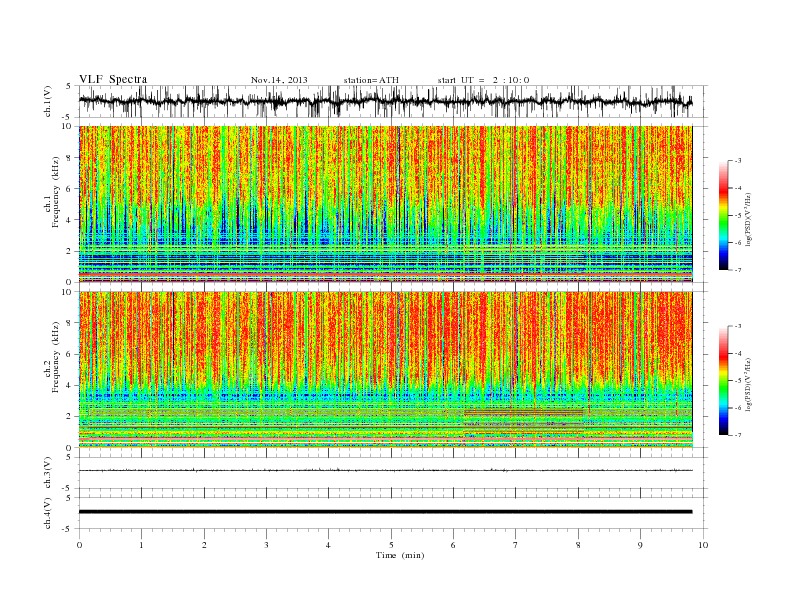The width and height of the screenshot is (792, 612).
Task: Click the 5 tick on ch.1(V) waveform axis
Action: pos(69,86)
